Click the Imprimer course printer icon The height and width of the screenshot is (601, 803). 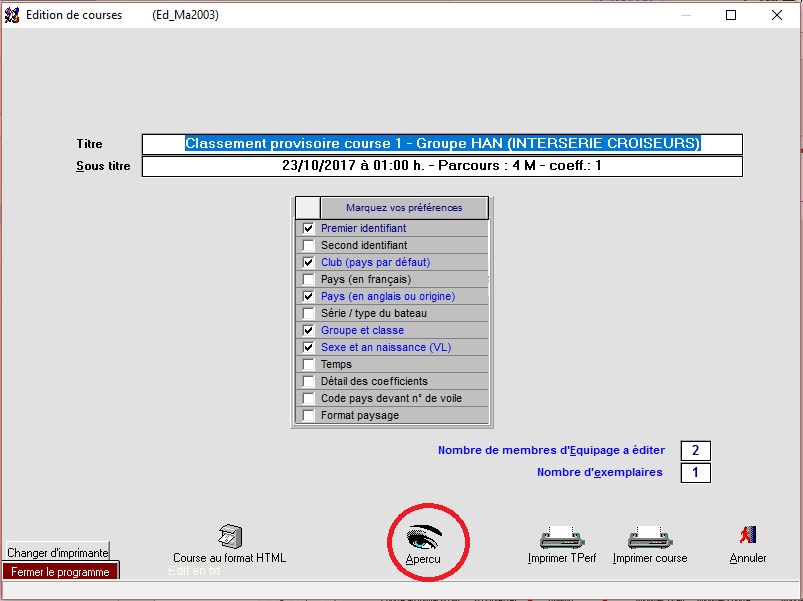point(650,537)
